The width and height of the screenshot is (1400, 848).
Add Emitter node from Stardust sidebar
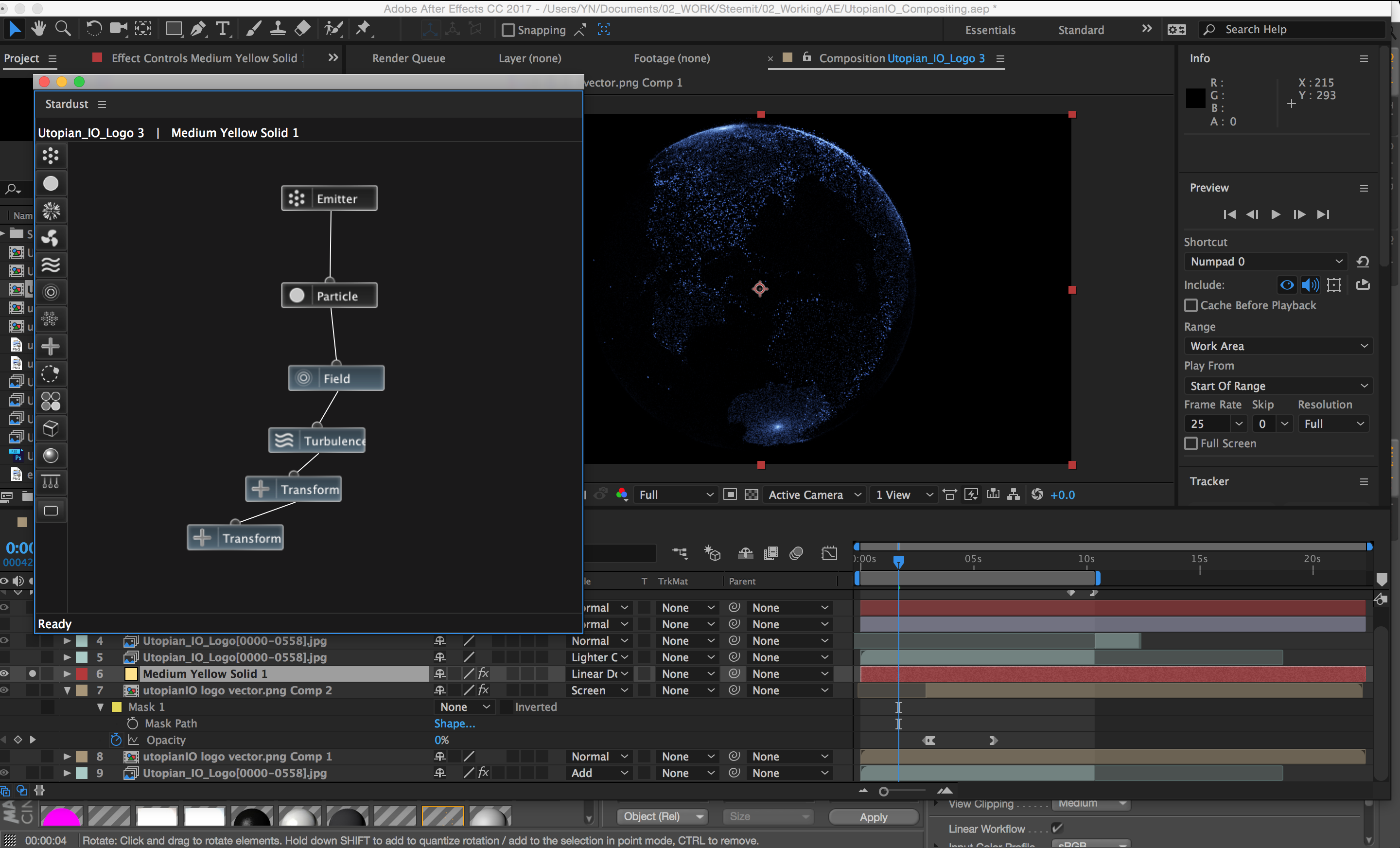(51, 156)
